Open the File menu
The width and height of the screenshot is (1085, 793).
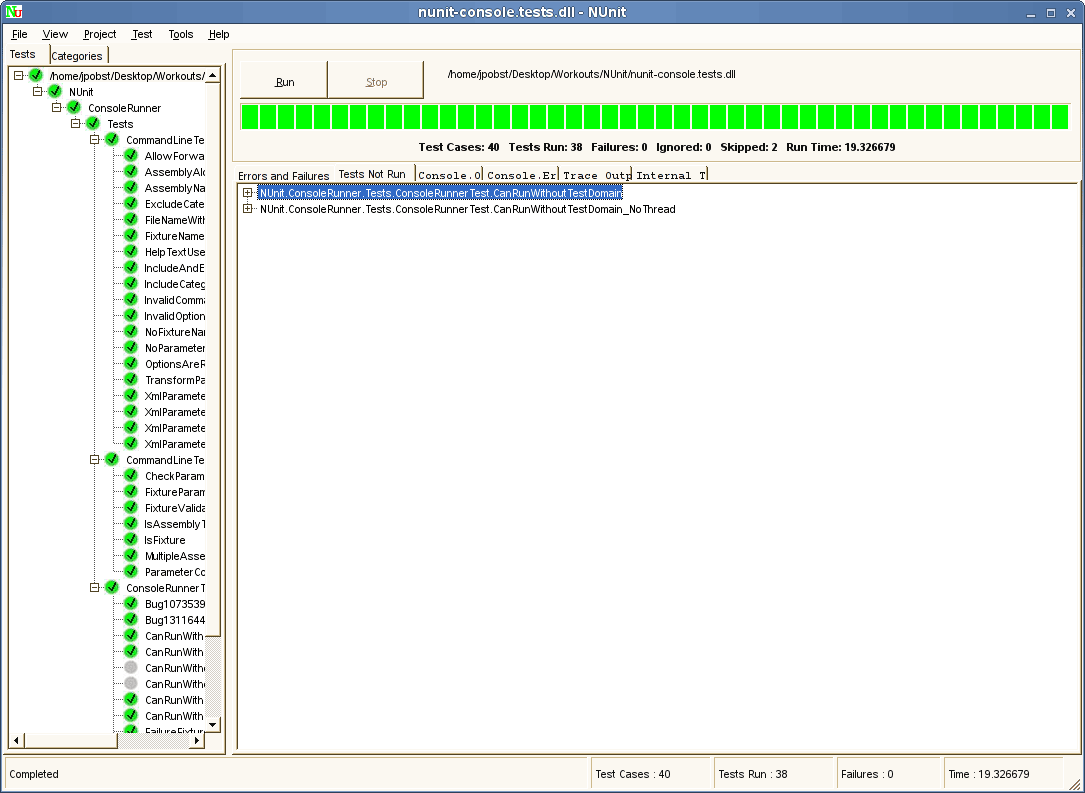(x=19, y=34)
